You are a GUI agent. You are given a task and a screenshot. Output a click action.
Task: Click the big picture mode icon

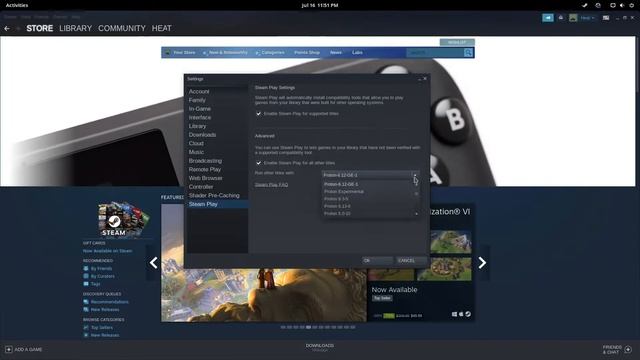[606, 18]
